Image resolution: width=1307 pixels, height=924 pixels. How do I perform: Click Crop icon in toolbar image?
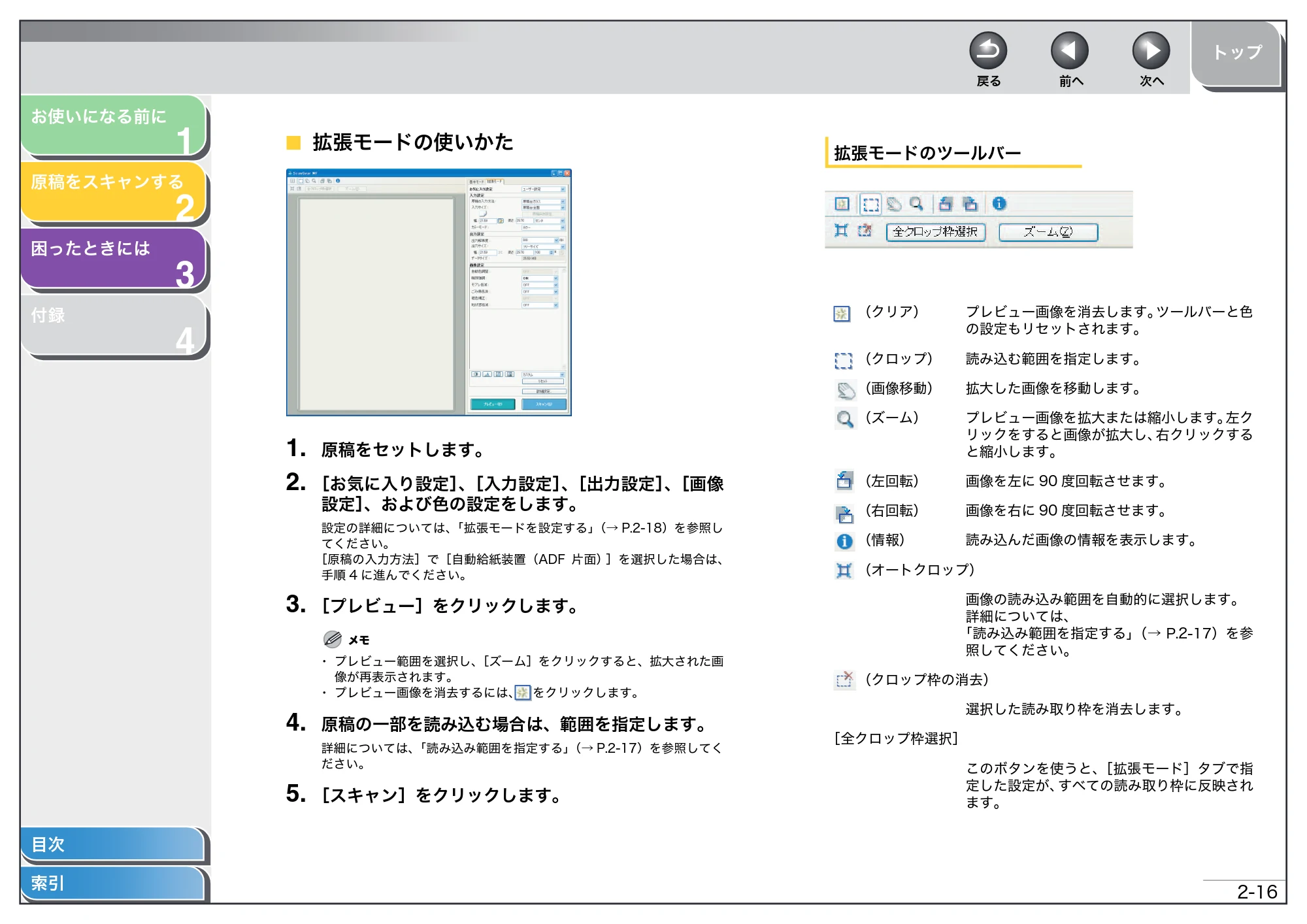pos(870,205)
